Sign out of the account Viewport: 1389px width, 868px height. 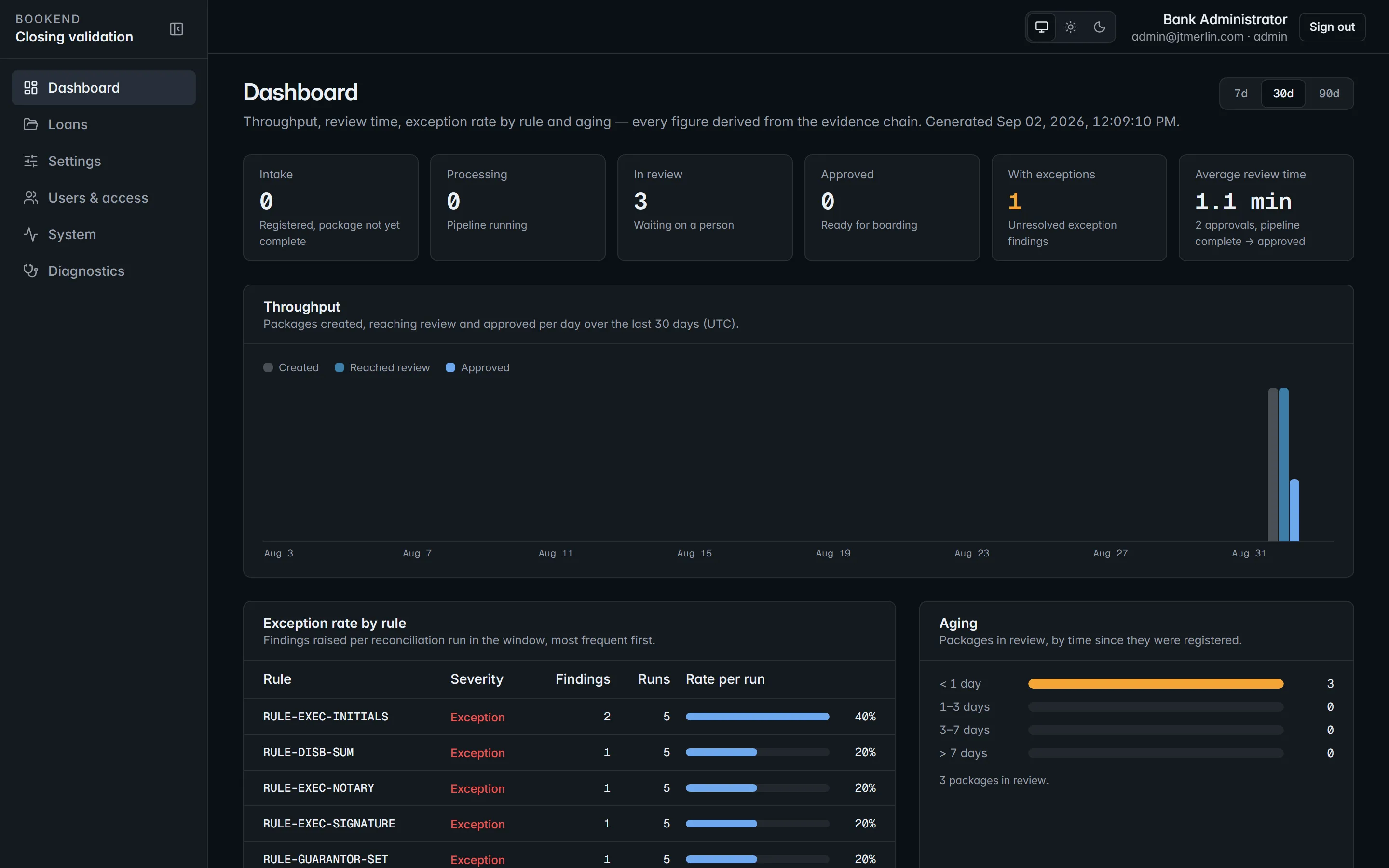point(1332,27)
